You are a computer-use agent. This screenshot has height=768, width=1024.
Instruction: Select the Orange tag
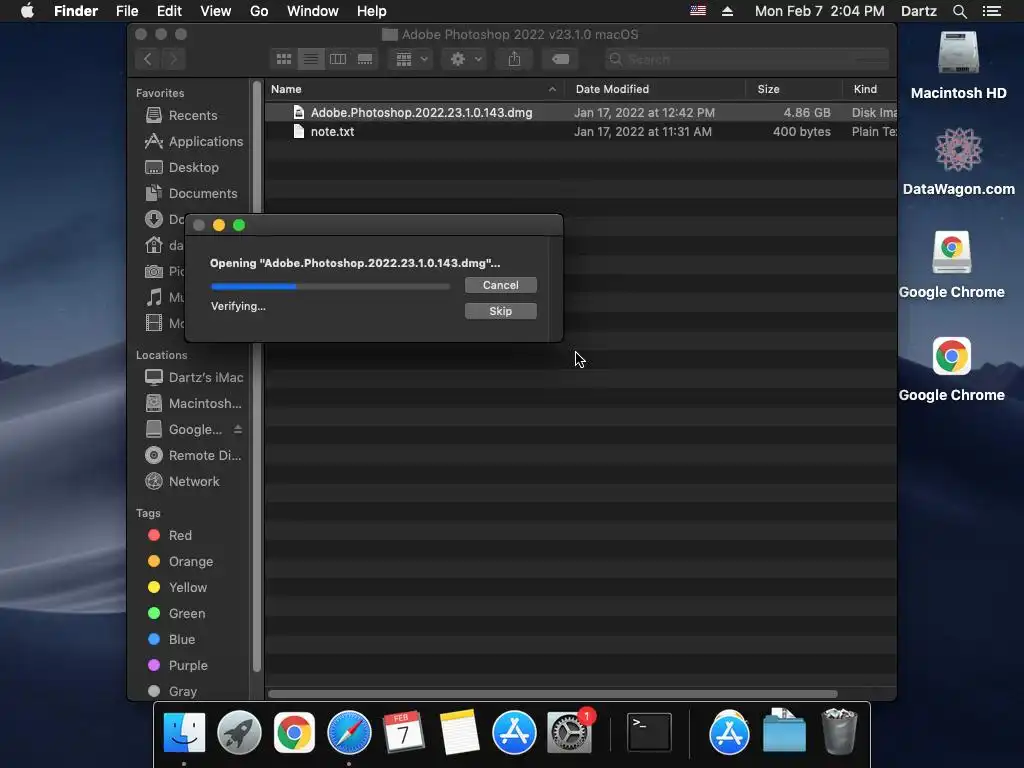point(180,562)
